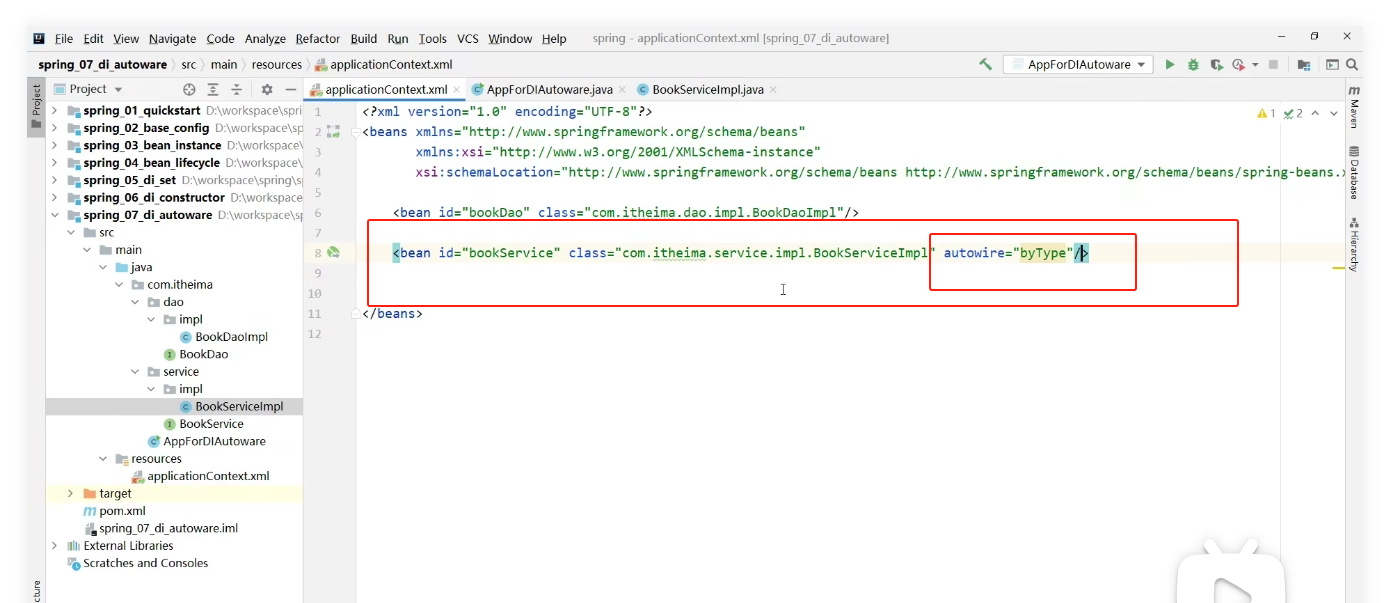Run AppForDIAutoware with the green play icon
Screen dimensions: 1397x603
[x=1170, y=64]
